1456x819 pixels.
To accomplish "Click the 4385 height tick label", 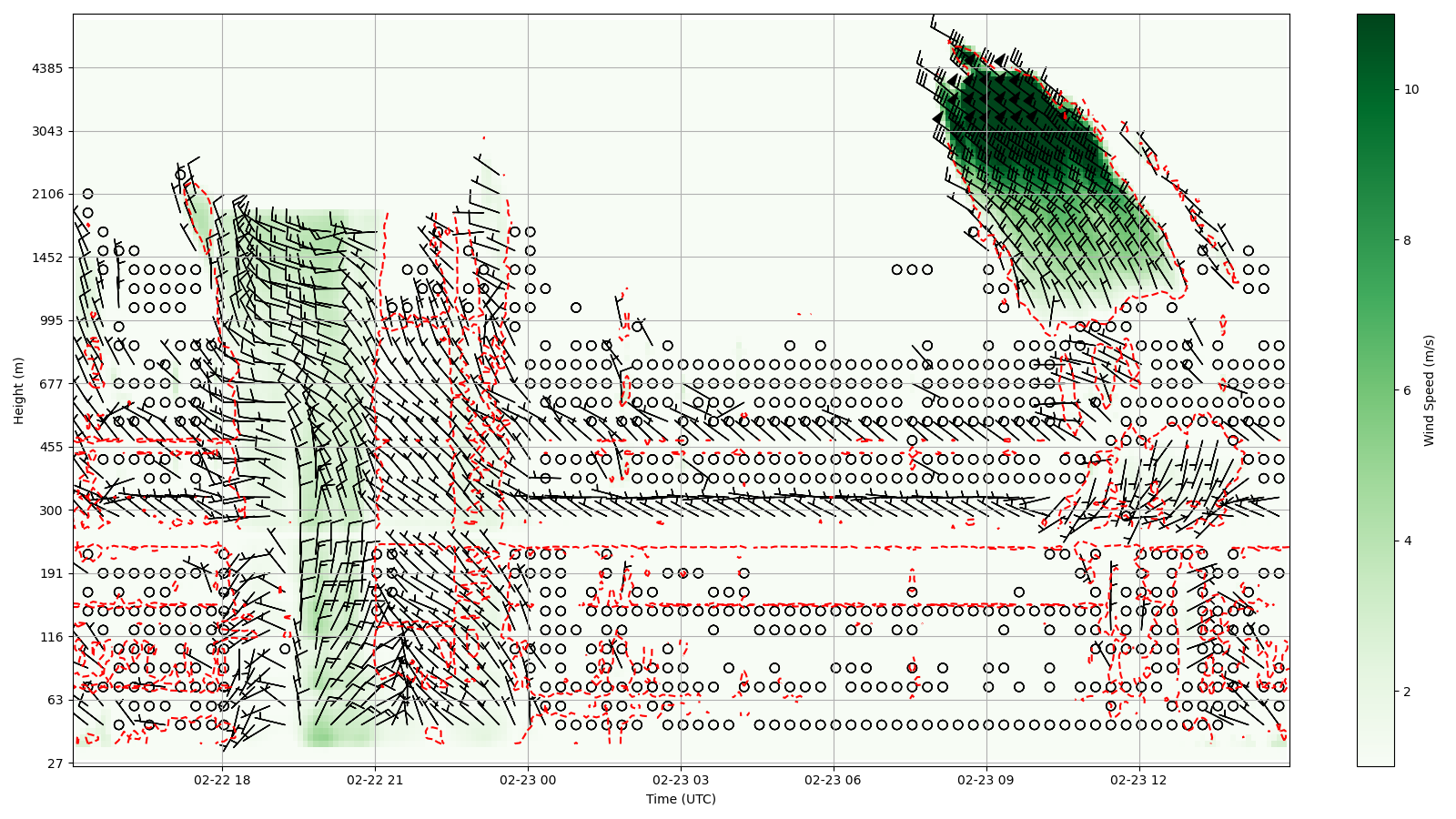I will click(x=47, y=68).
